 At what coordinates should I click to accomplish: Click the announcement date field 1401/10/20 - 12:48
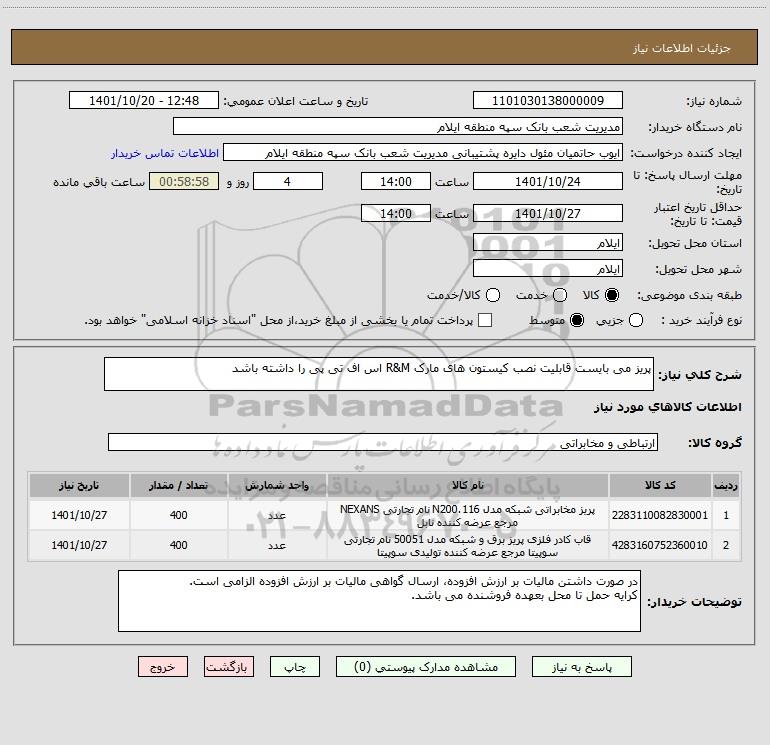144,100
